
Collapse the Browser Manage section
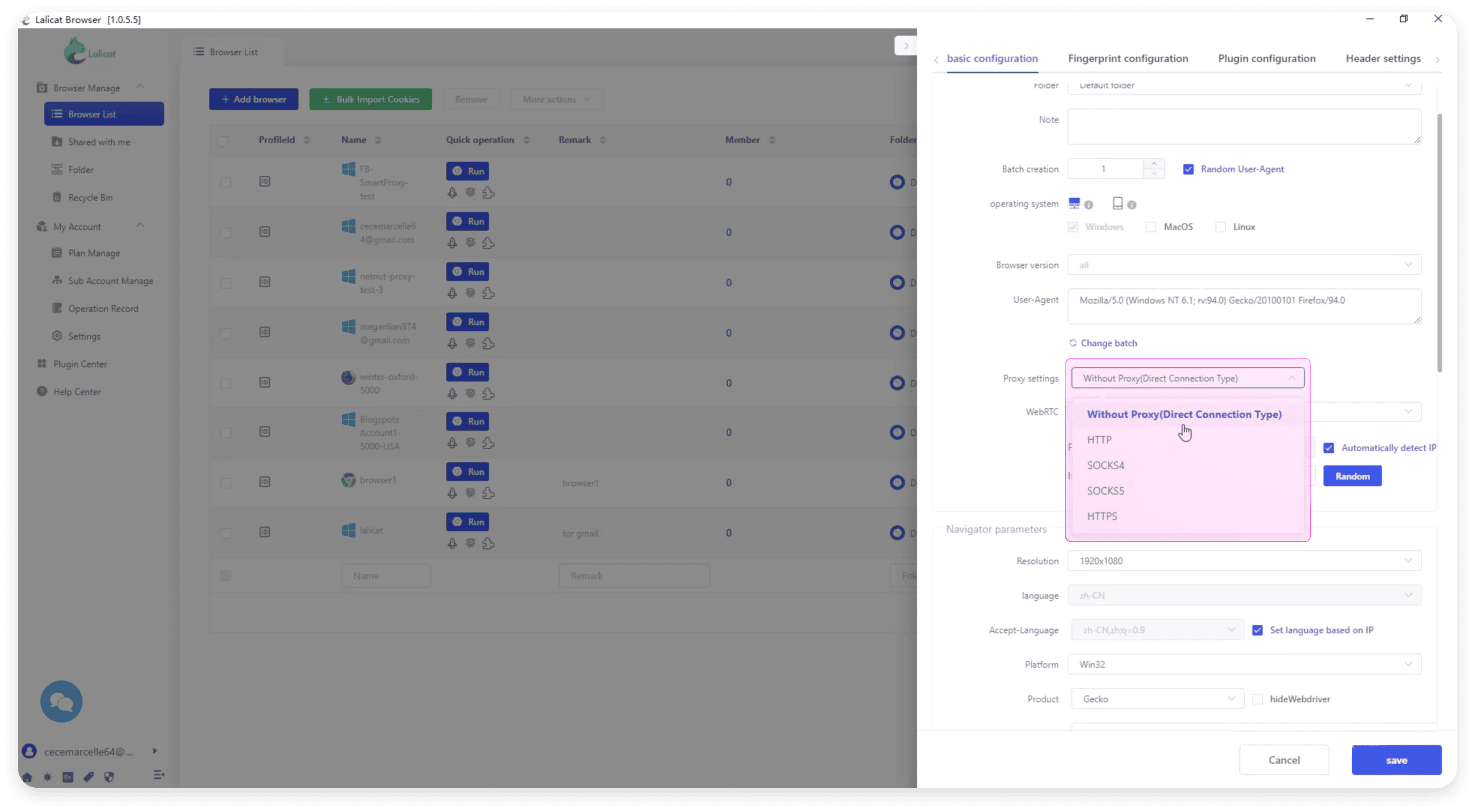tap(140, 87)
